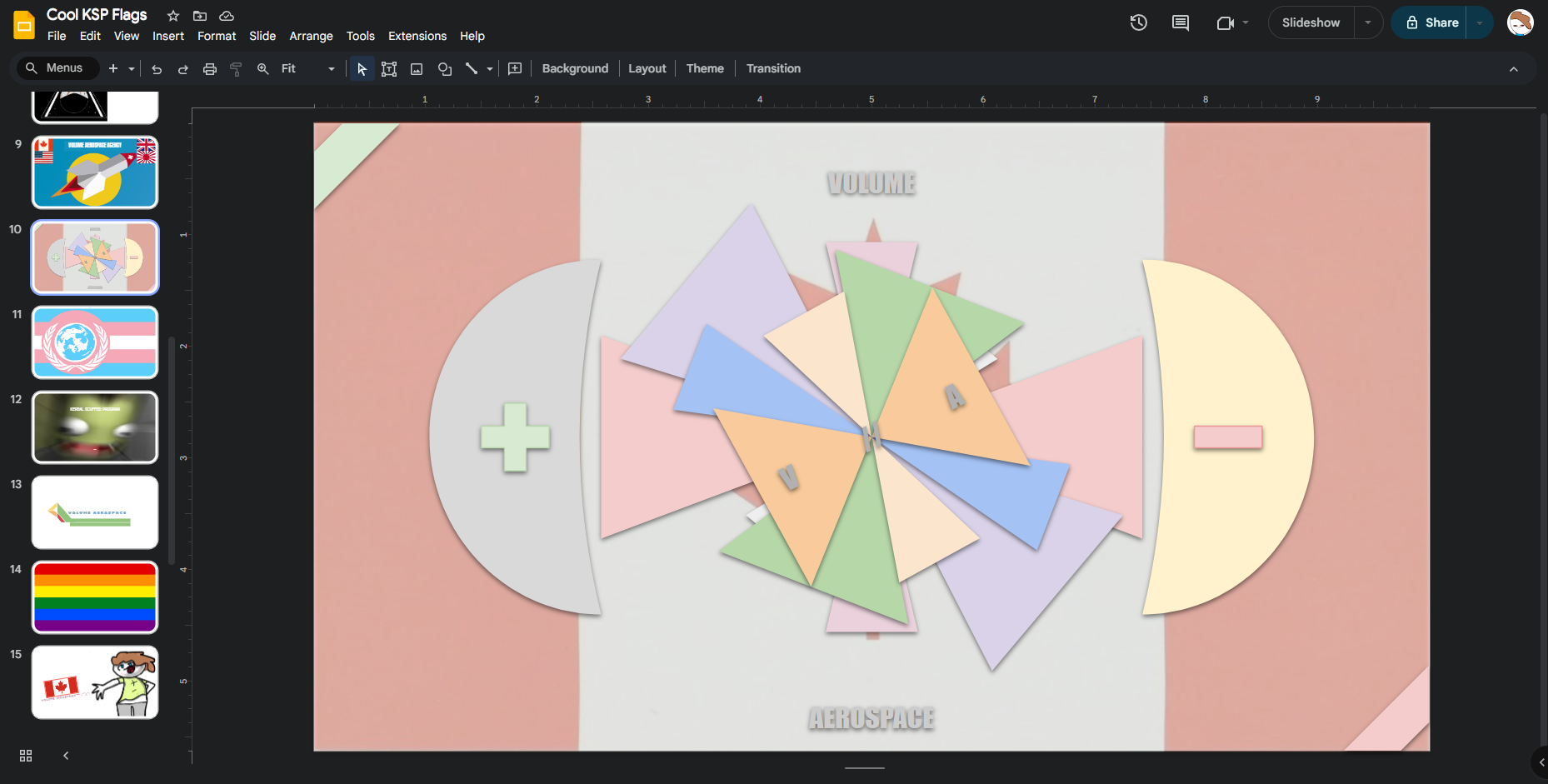Image resolution: width=1548 pixels, height=784 pixels.
Task: Check cloud document status icon
Action: coord(227,16)
